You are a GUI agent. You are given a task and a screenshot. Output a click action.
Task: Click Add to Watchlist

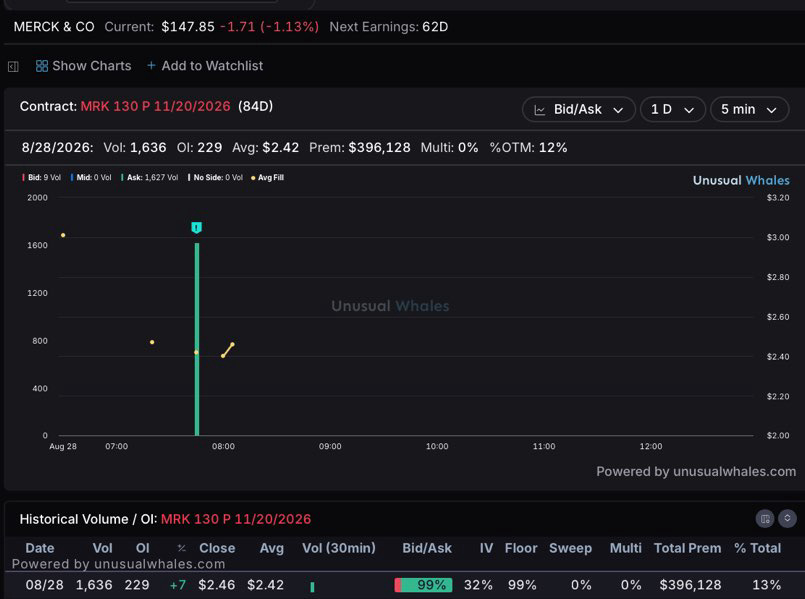pos(205,66)
